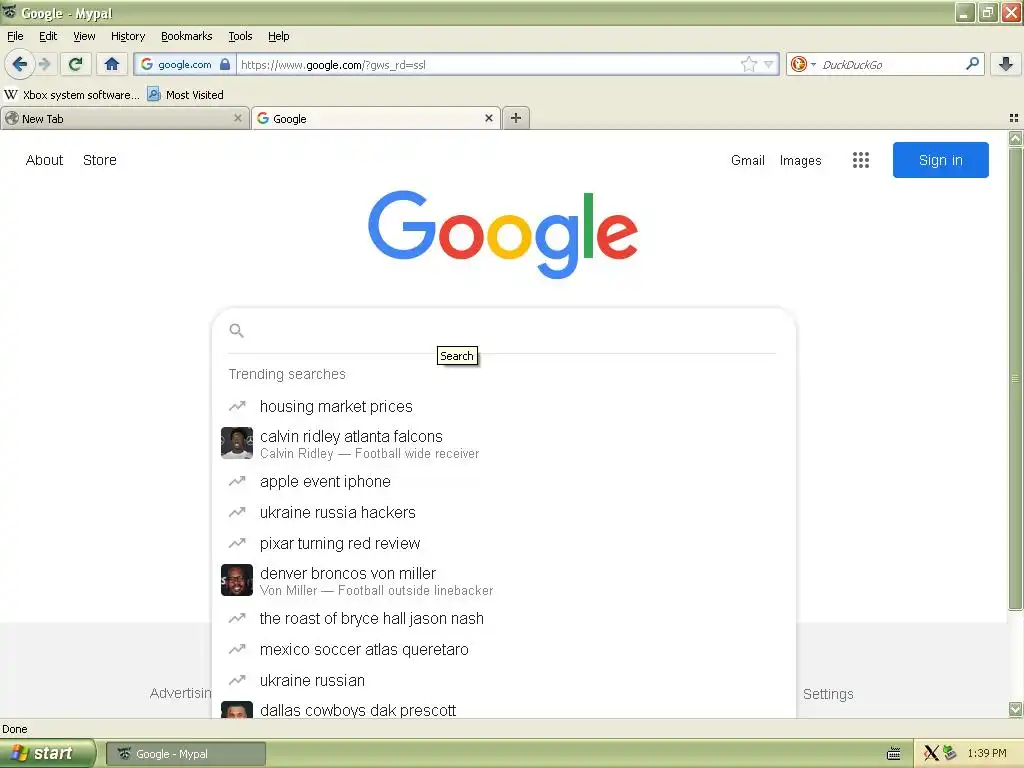Image resolution: width=1024 pixels, height=768 pixels.
Task: Open the URL history dropdown arrow
Action: 769,64
